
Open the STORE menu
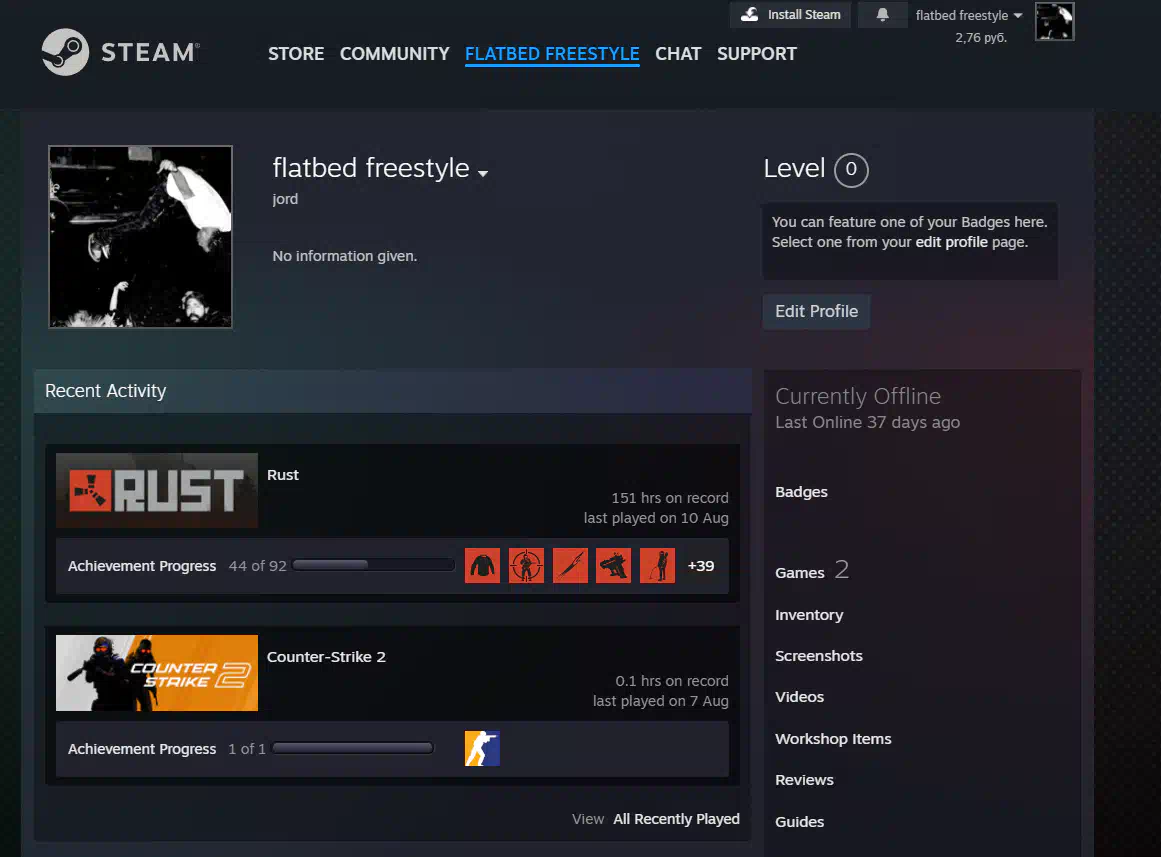click(296, 54)
